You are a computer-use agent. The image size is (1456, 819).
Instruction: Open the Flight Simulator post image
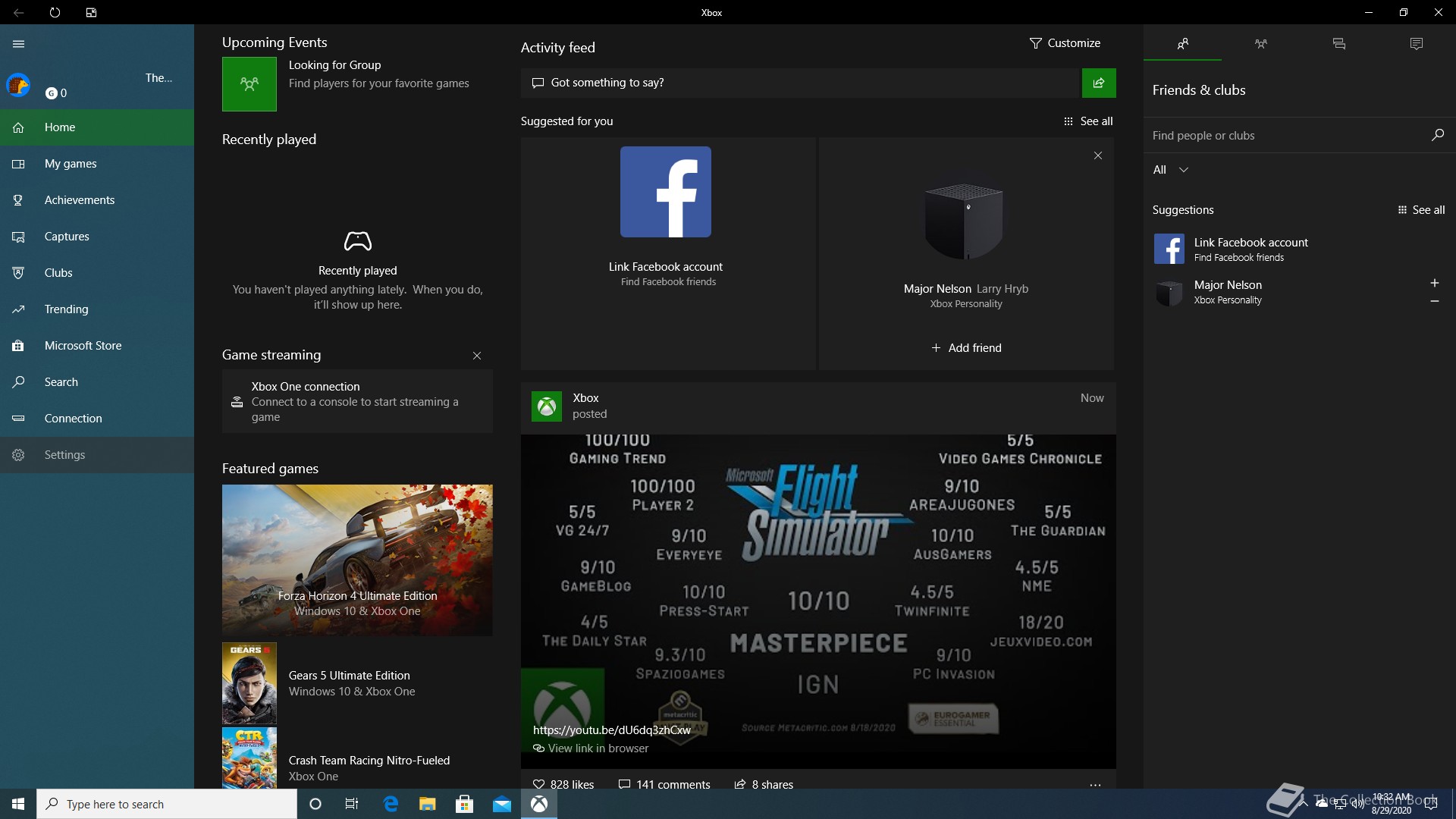pyautogui.click(x=818, y=601)
